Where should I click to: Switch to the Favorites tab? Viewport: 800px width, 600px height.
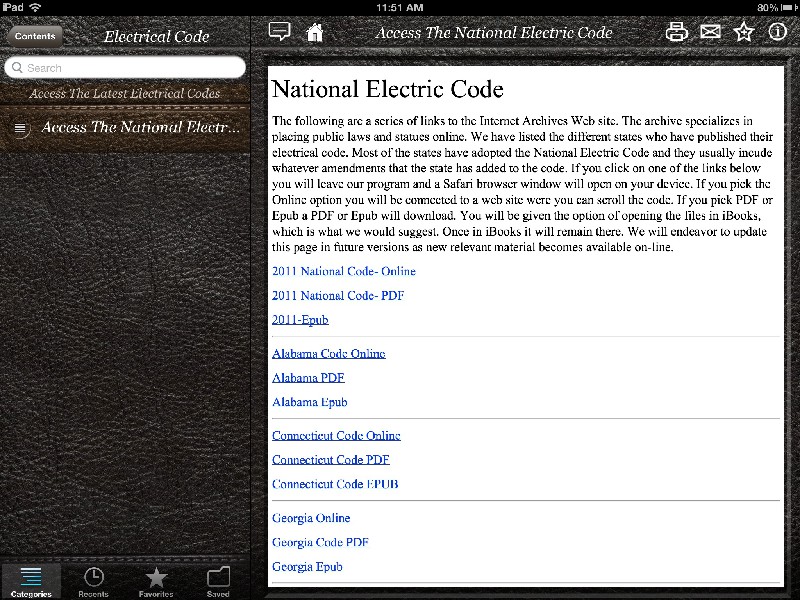coord(156,582)
